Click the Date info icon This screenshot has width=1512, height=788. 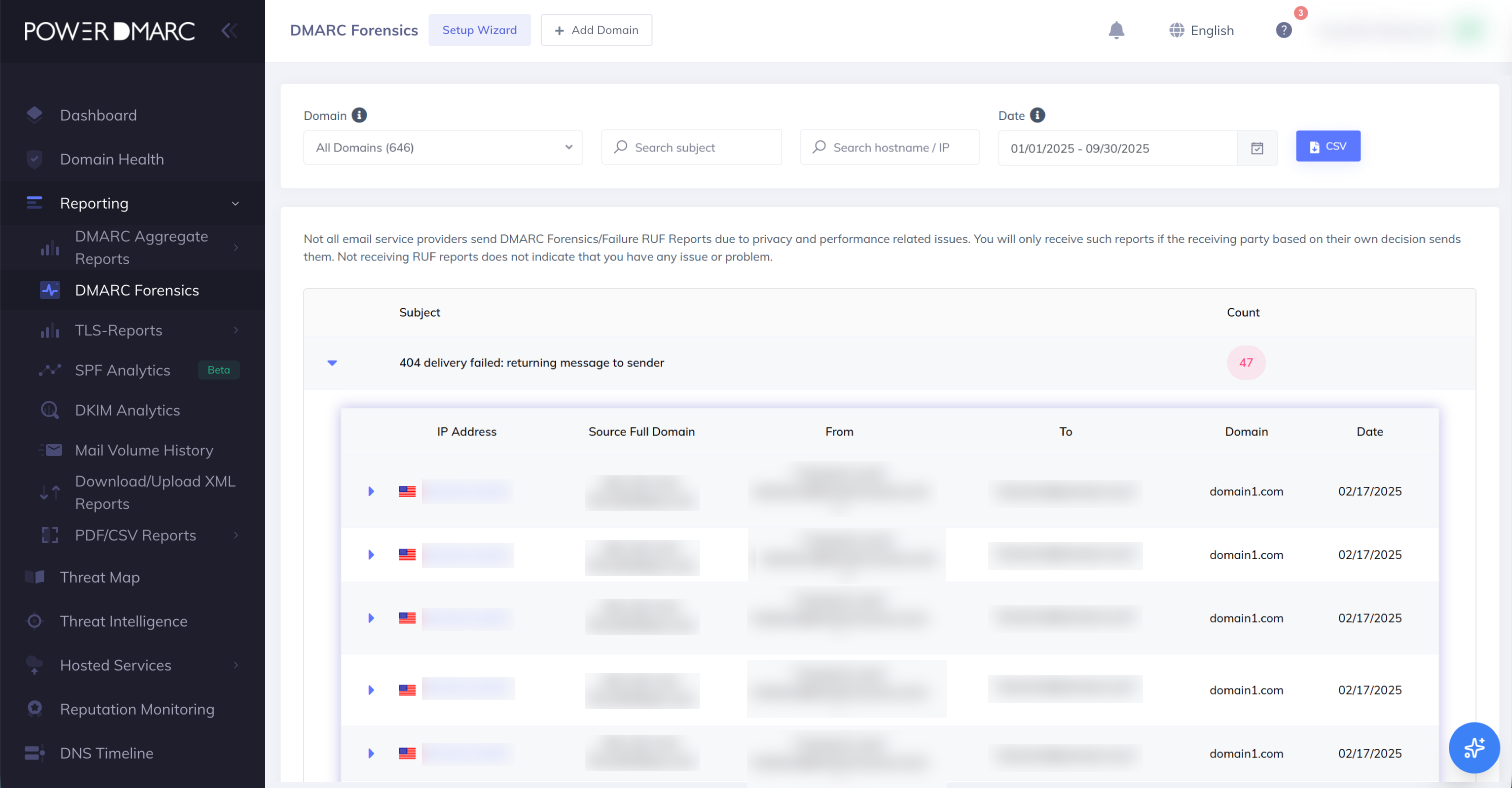tap(1038, 115)
